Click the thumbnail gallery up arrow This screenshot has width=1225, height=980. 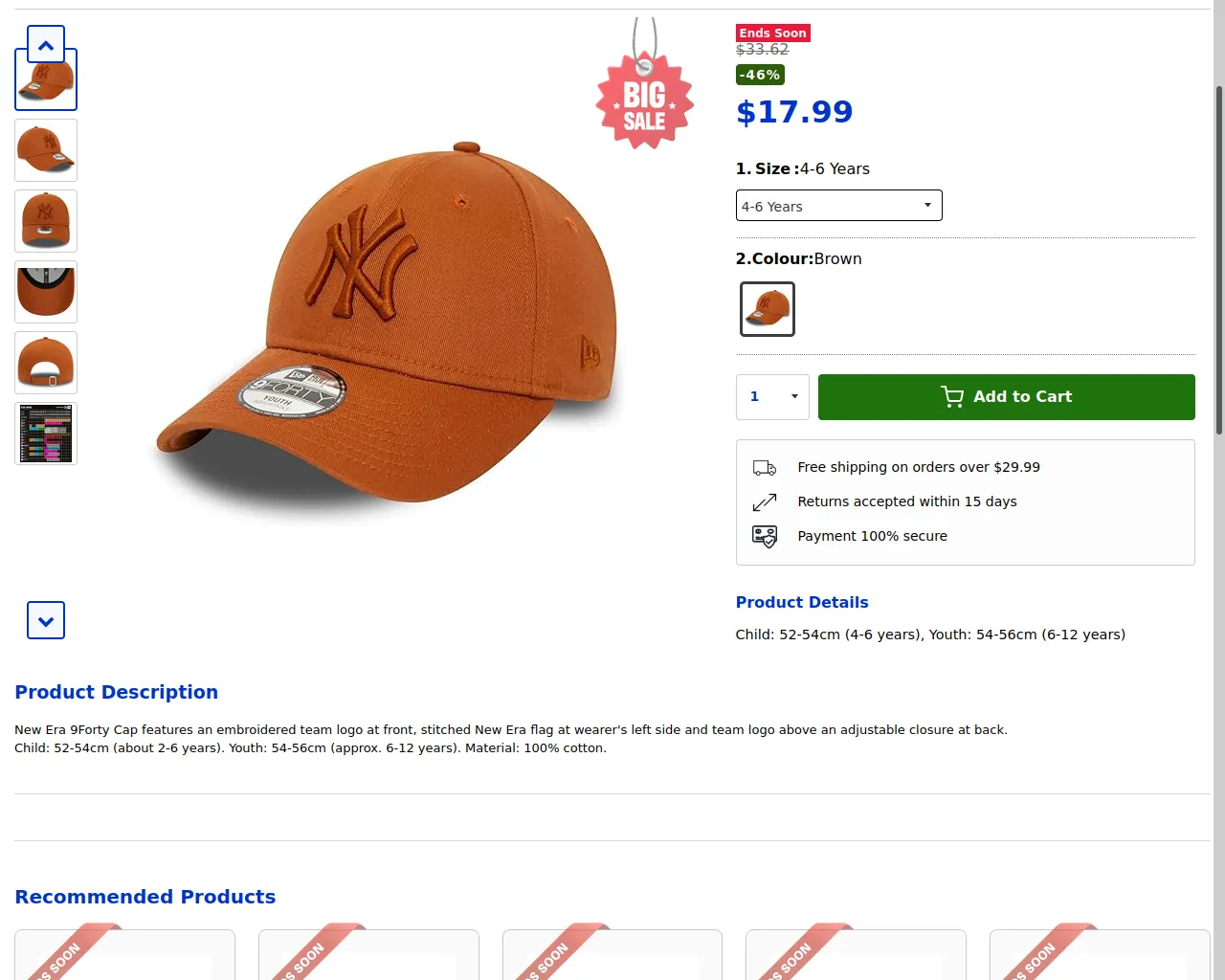point(46,44)
